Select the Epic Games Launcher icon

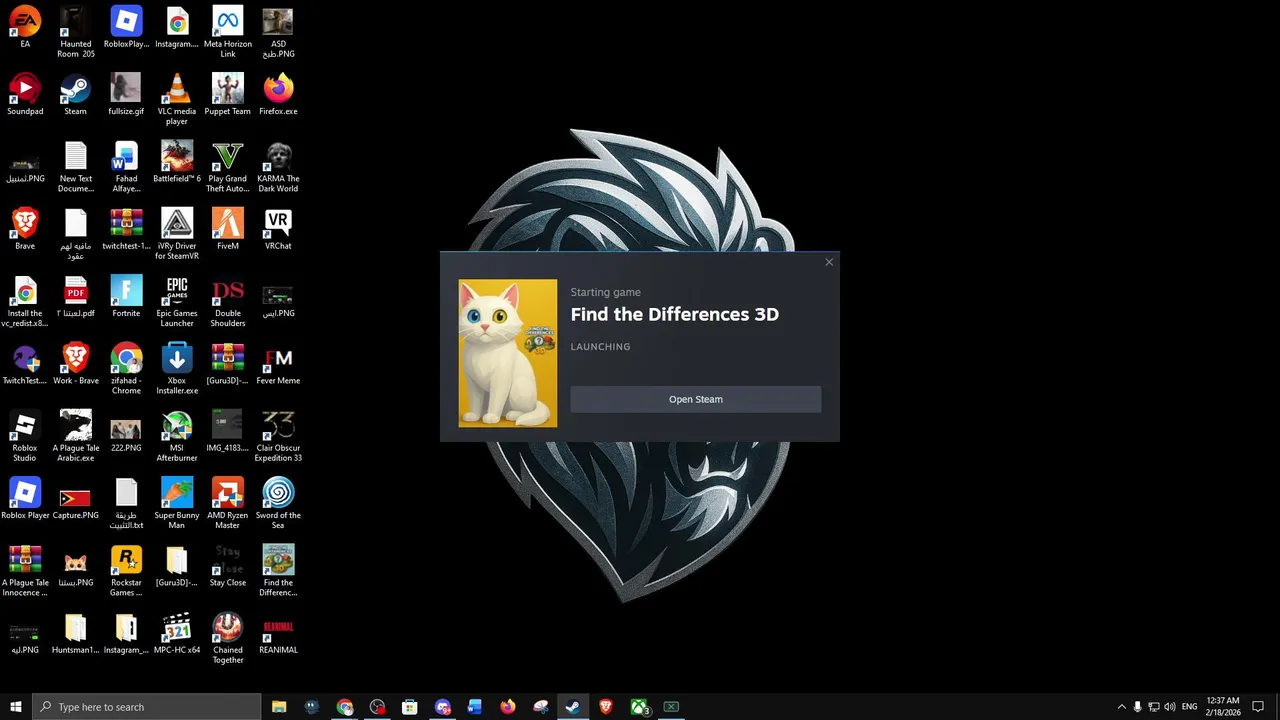coord(177,301)
